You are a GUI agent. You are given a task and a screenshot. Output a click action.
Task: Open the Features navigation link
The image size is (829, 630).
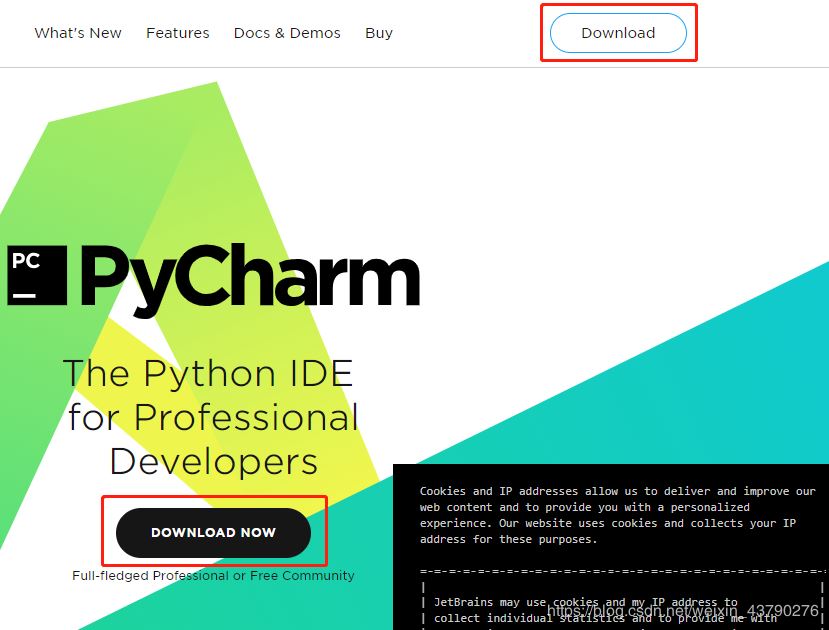[x=178, y=33]
